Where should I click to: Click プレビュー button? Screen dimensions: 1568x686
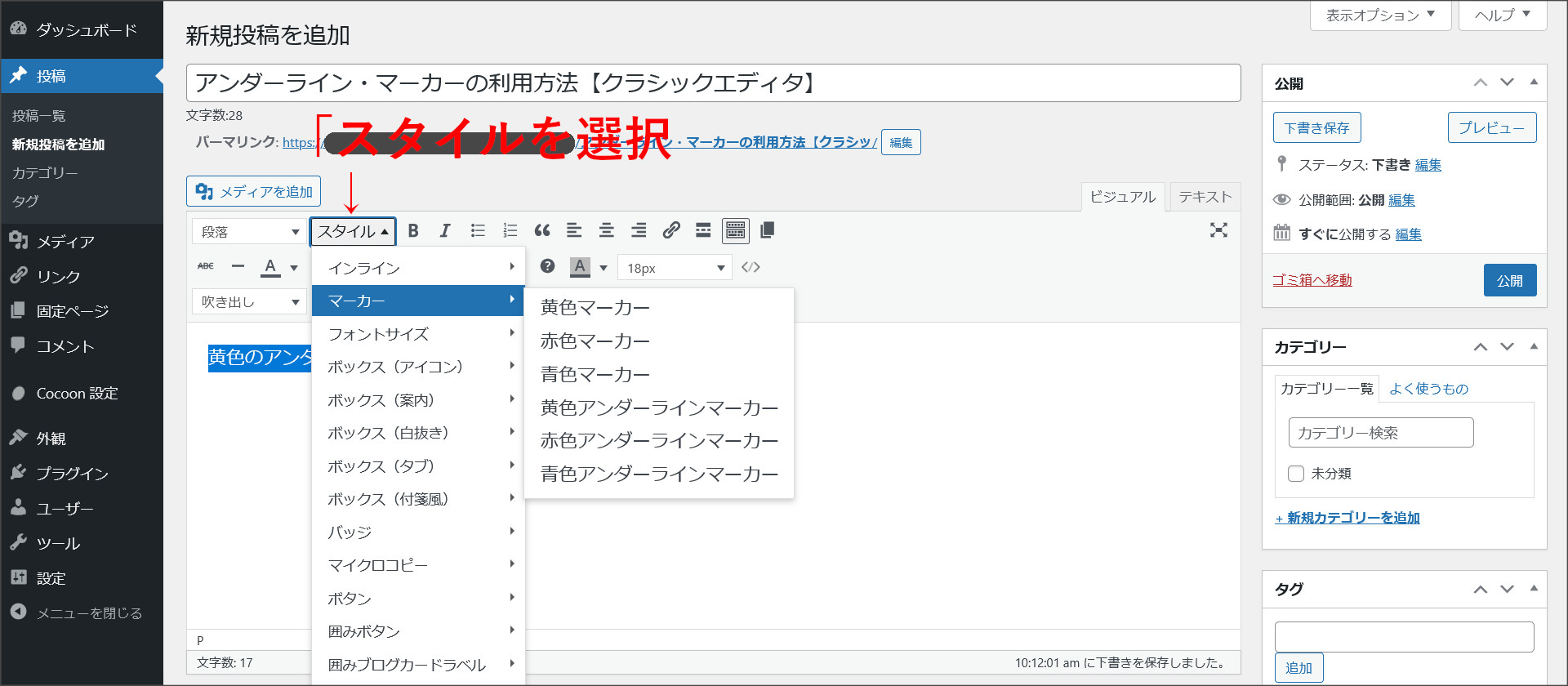(1492, 127)
